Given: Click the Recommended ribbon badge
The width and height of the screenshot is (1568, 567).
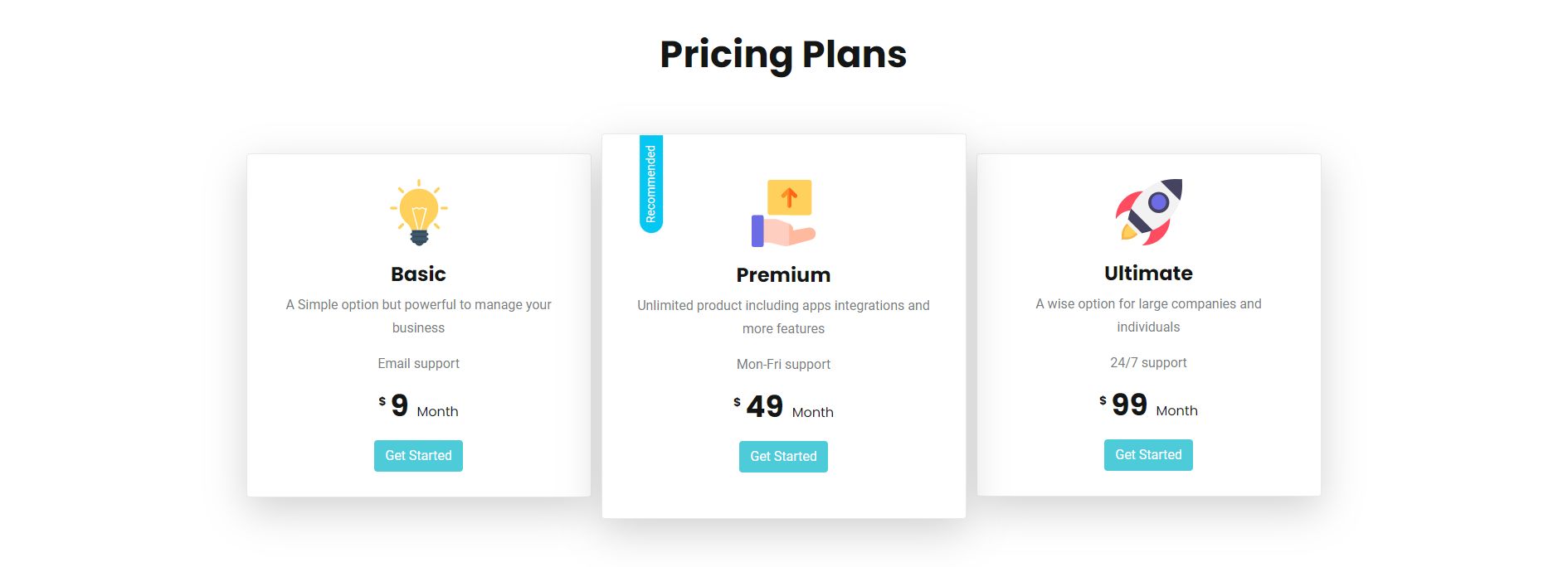Looking at the screenshot, I should pyautogui.click(x=651, y=183).
